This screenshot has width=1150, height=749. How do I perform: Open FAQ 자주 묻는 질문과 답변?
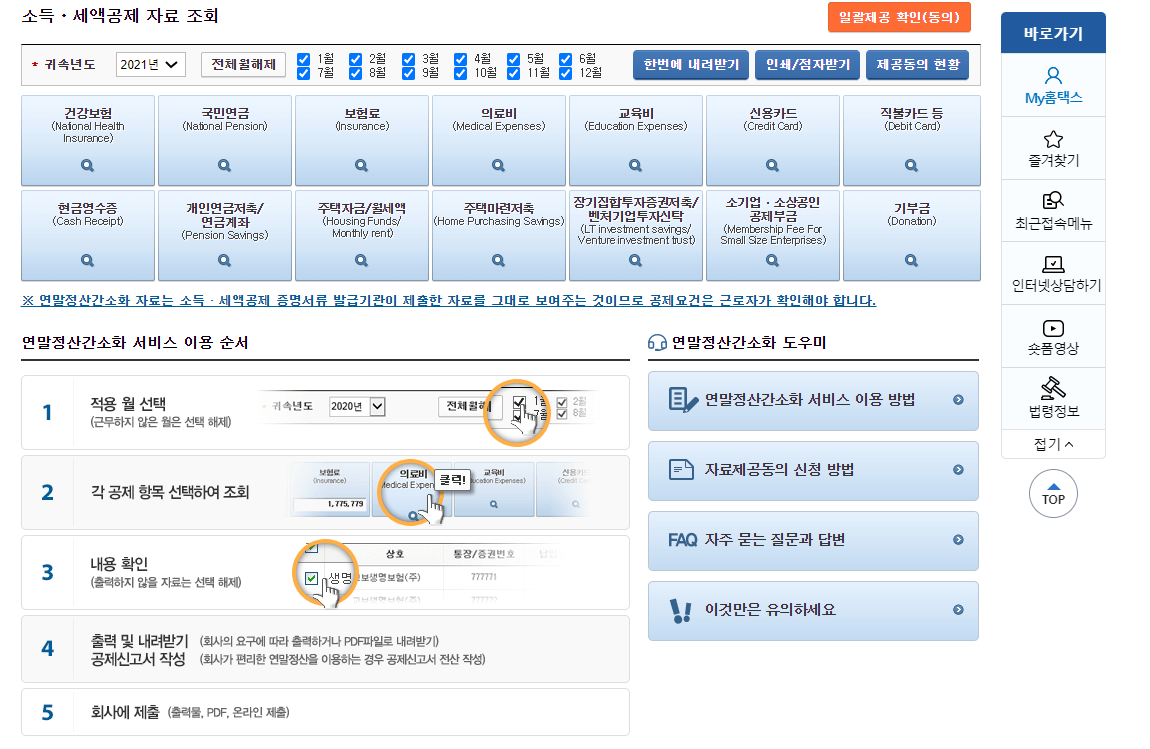pyautogui.click(x=812, y=541)
